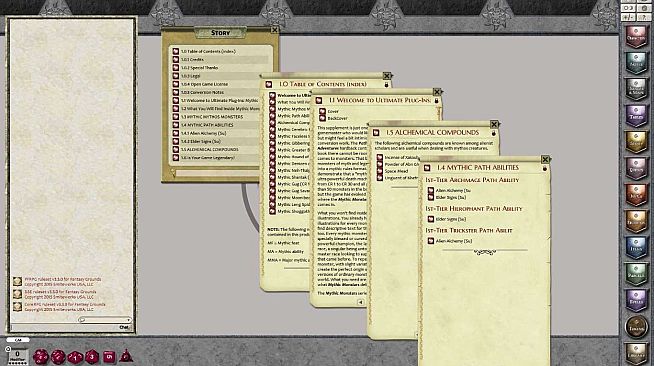This screenshot has width=654, height=366.
Task: Open 1.0 Table of Contents (Index) story entry
Action: tap(208, 51)
